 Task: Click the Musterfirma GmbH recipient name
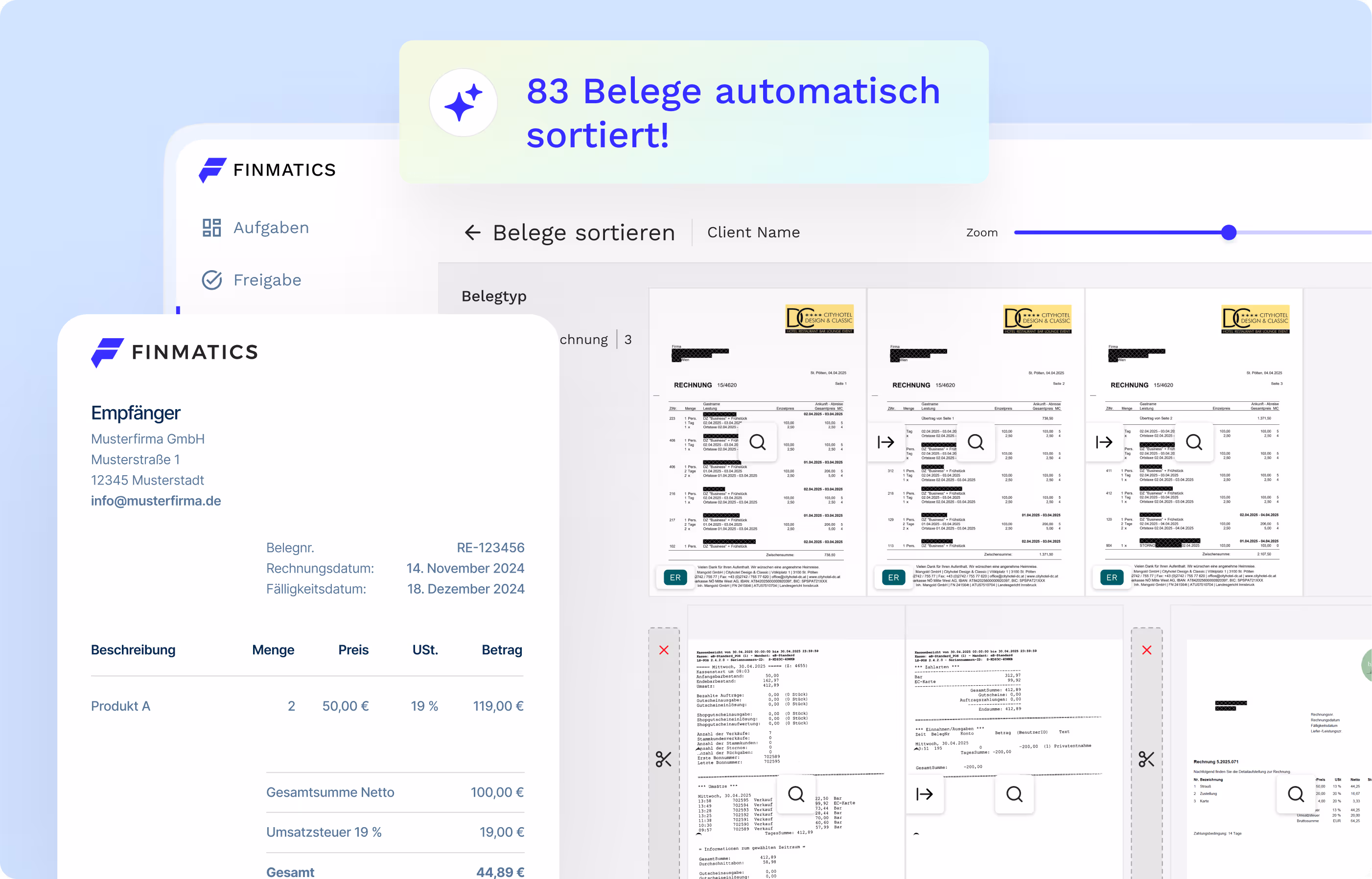(x=148, y=439)
